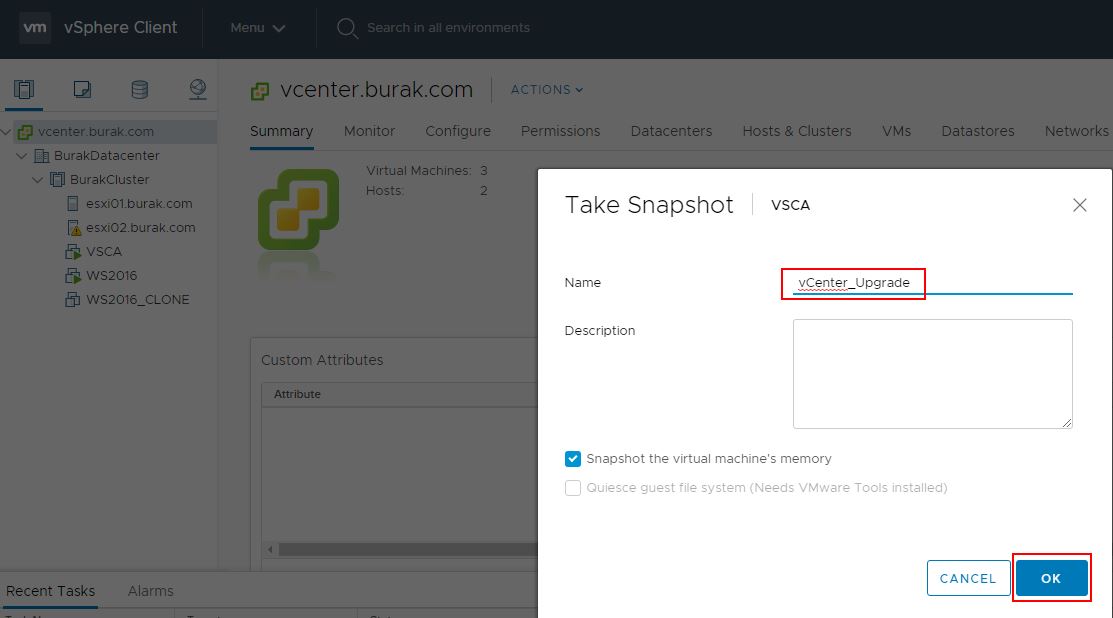
Task: Collapse the BurakCluster tree node
Action: point(38,180)
